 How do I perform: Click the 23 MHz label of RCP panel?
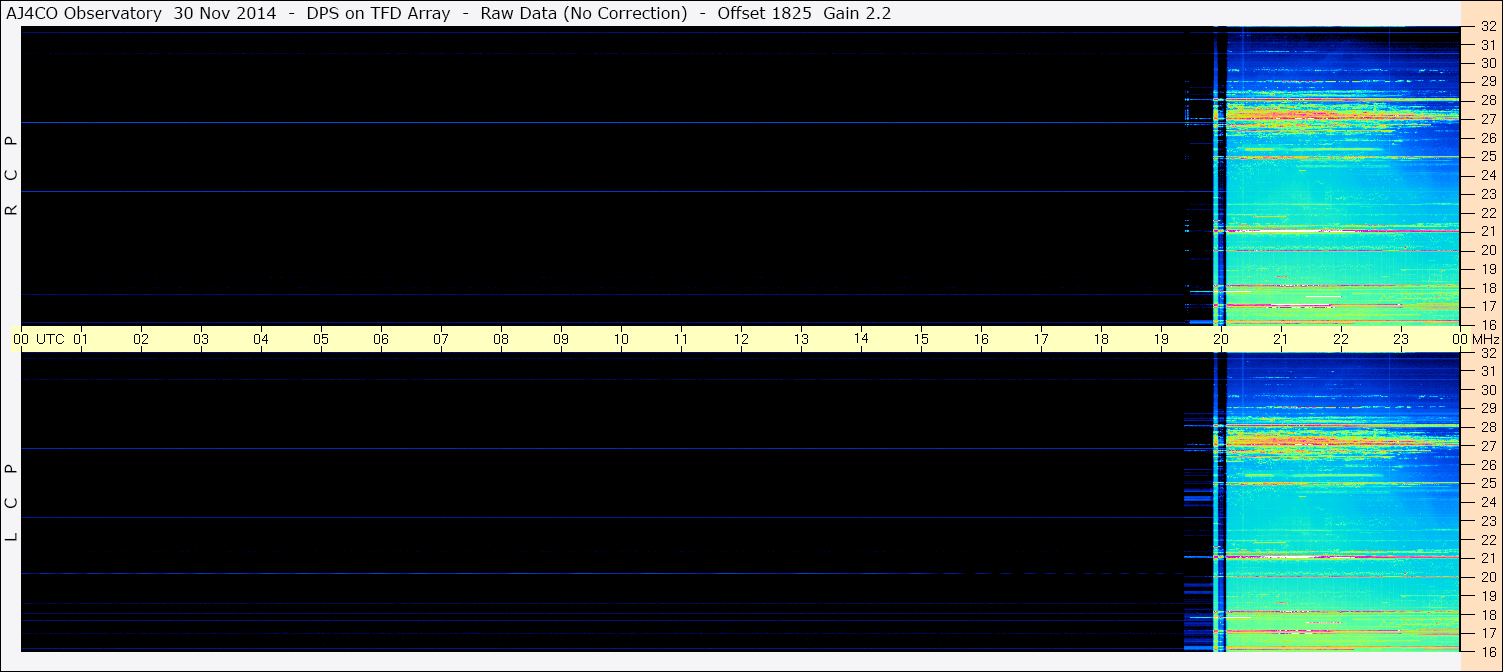pos(1488,193)
